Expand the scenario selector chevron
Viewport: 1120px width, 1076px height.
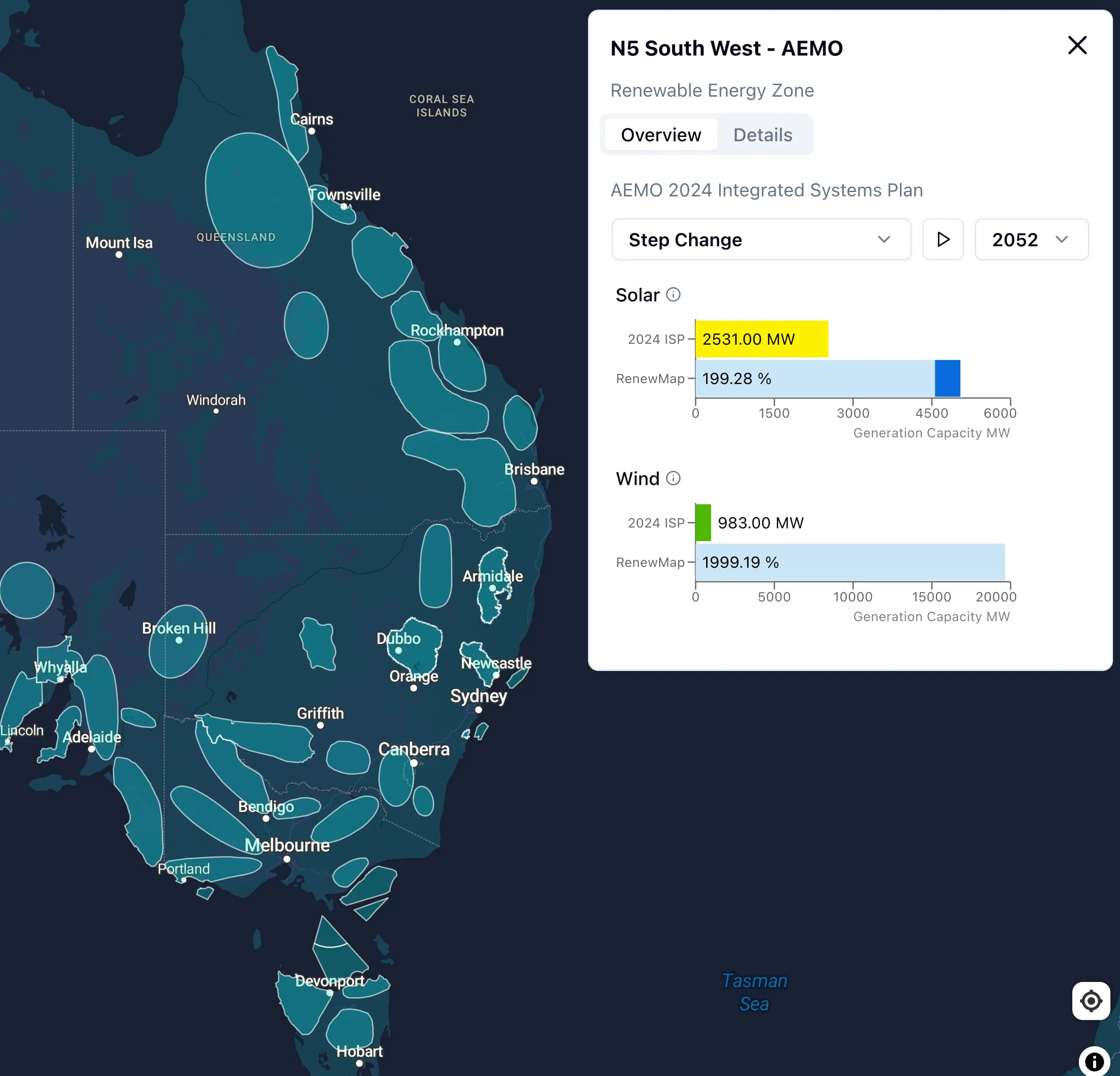pyautogui.click(x=884, y=239)
